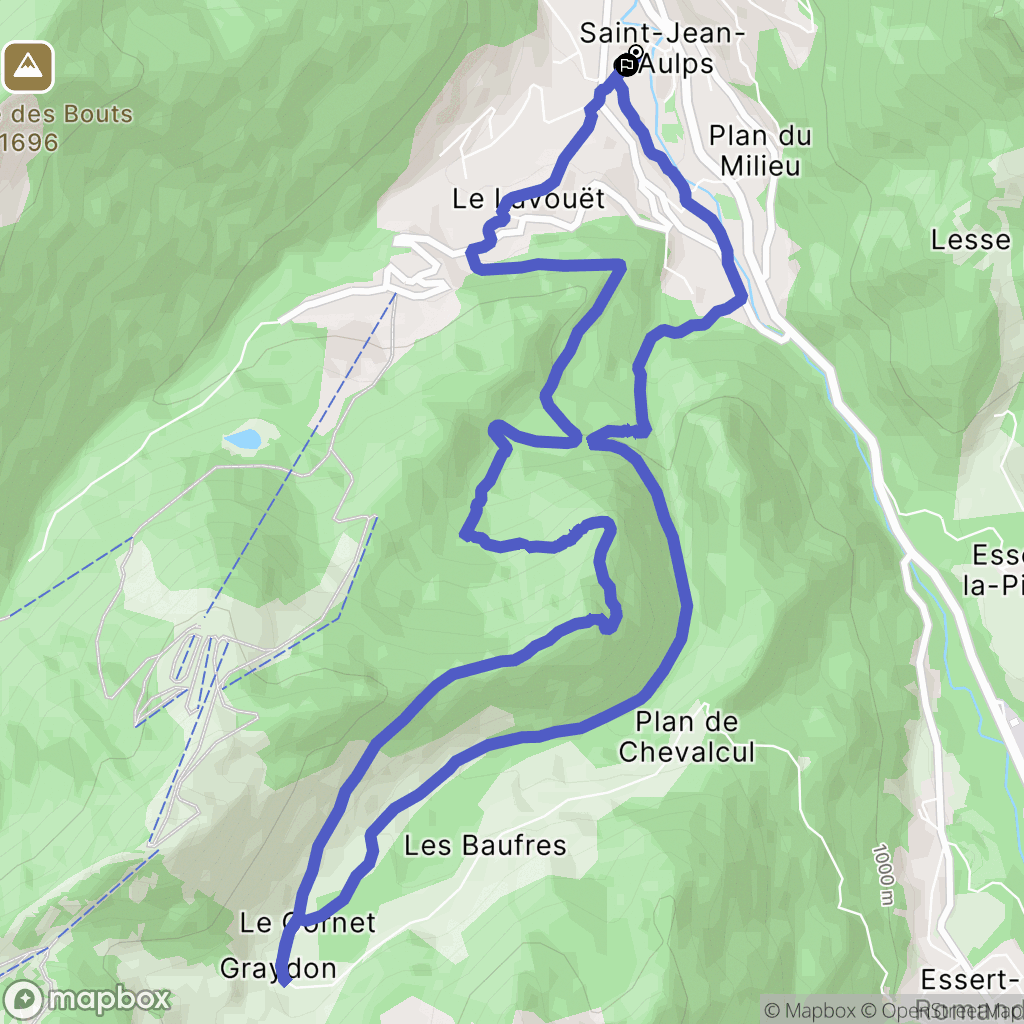Open the © OpenStreetMap attribution link

(x=940, y=1010)
